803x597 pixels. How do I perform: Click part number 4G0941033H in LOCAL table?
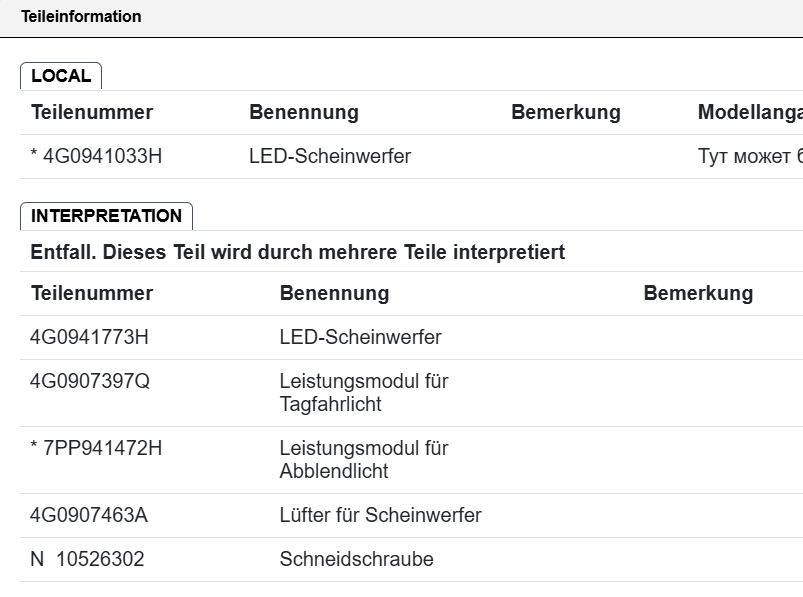[x=96, y=157]
